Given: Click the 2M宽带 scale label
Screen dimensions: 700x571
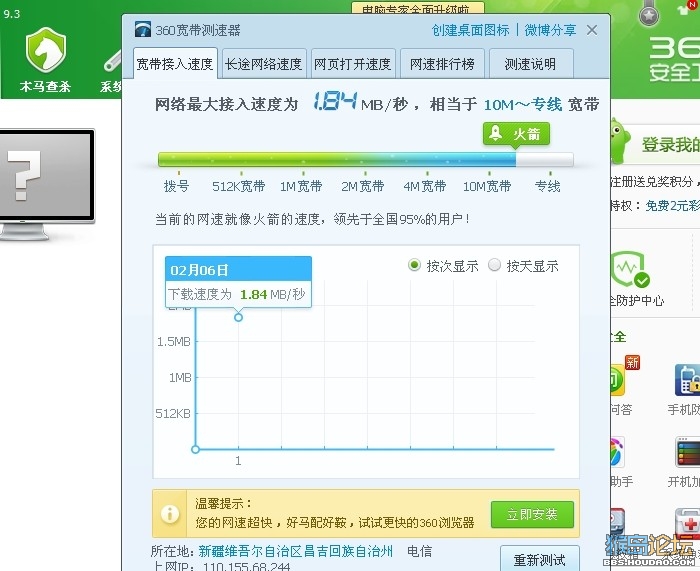Looking at the screenshot, I should (362, 186).
